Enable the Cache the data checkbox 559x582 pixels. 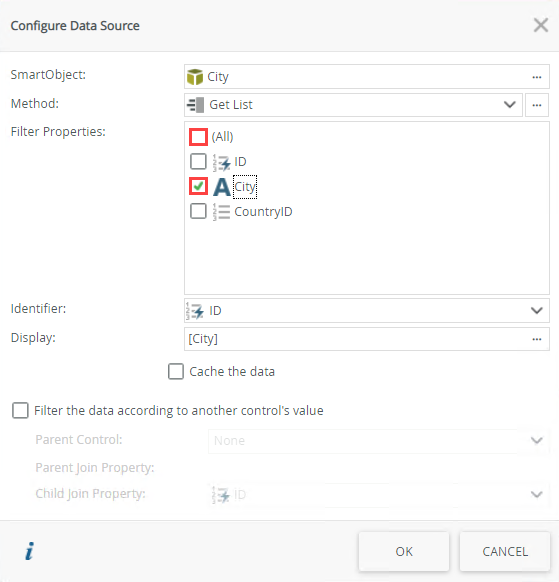click(x=176, y=371)
